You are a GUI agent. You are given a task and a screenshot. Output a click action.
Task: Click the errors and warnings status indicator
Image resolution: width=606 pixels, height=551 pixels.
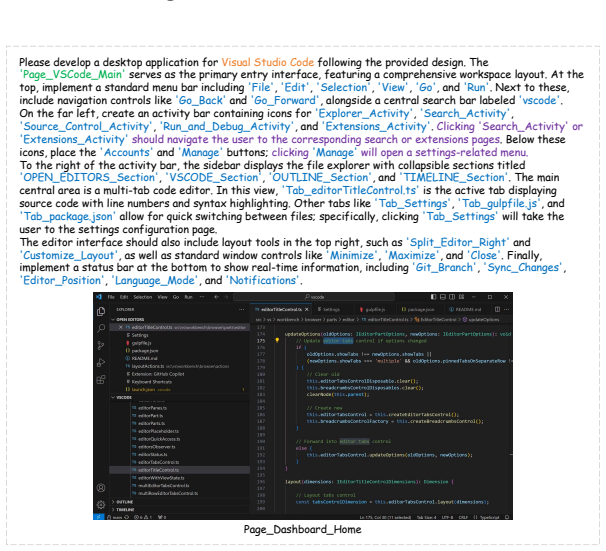pos(143,517)
